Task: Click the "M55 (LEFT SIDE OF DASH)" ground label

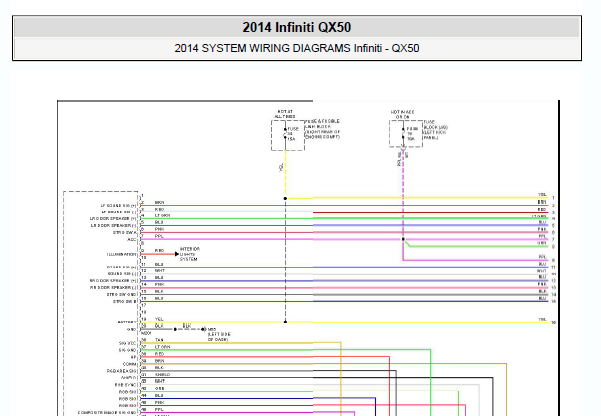Action: (x=219, y=334)
